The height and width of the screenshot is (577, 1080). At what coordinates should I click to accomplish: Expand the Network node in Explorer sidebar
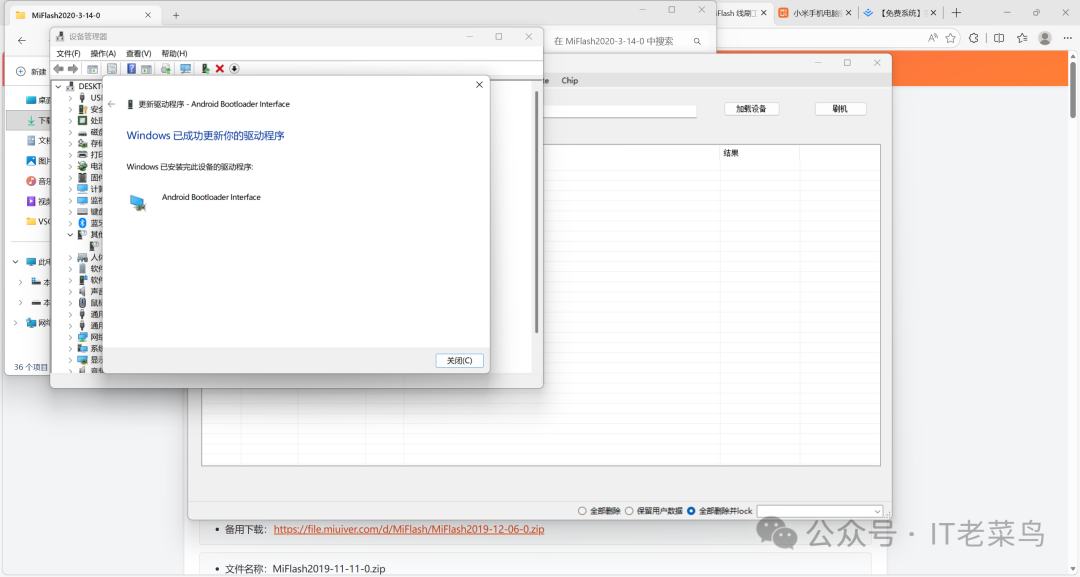[x=16, y=322]
